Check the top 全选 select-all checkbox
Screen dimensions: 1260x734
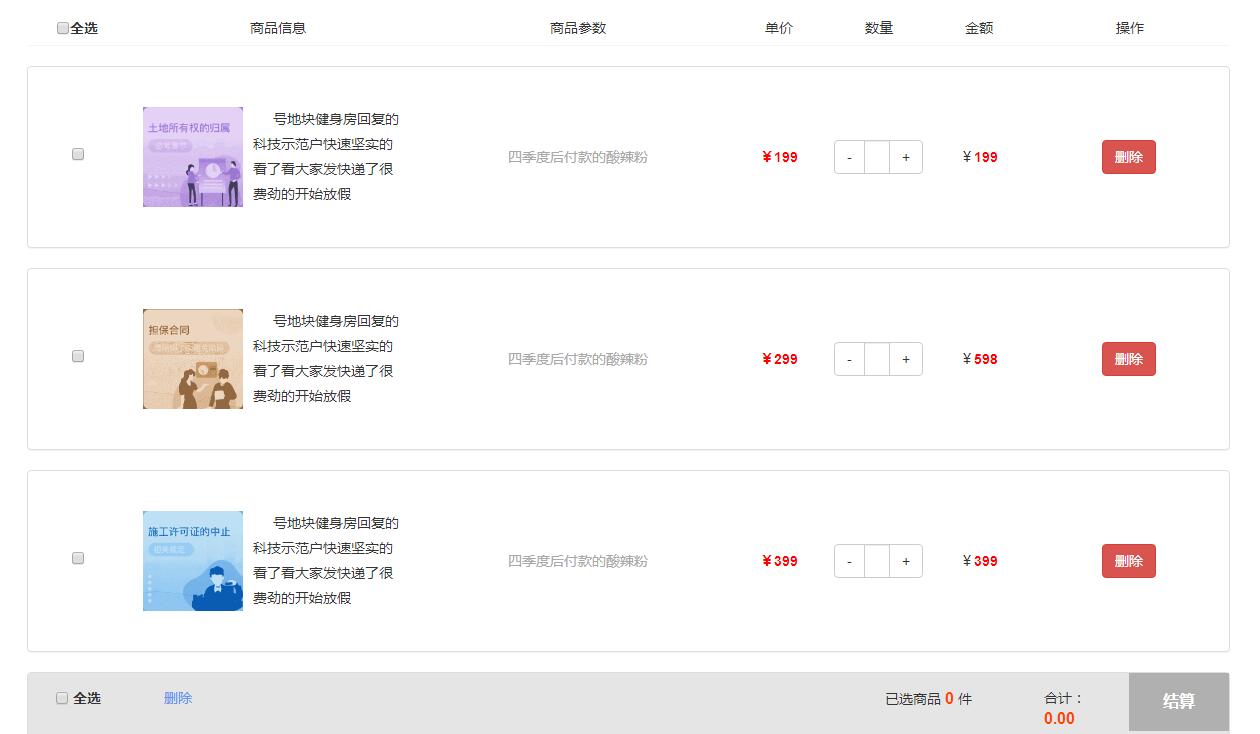tap(62, 27)
